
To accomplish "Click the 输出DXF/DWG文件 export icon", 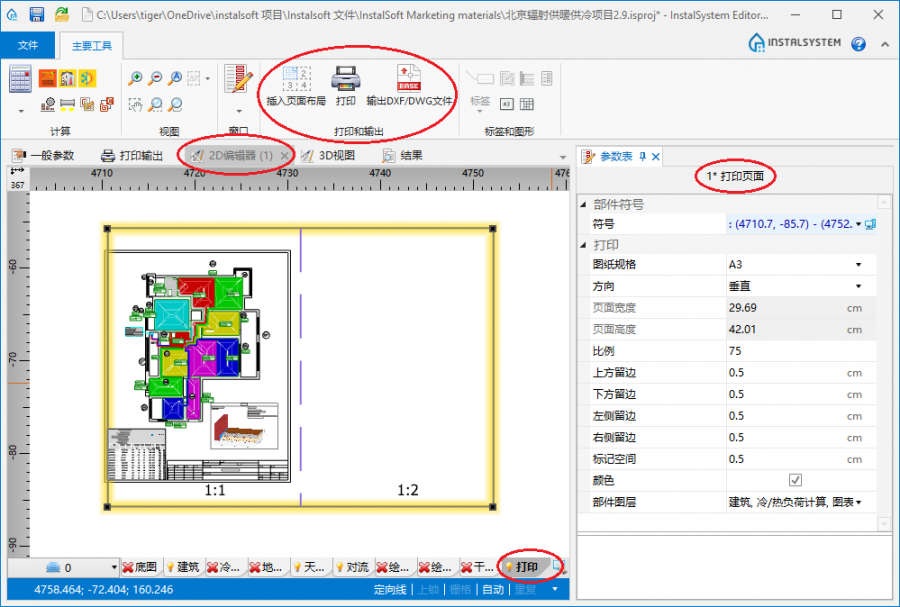I will click(x=409, y=80).
